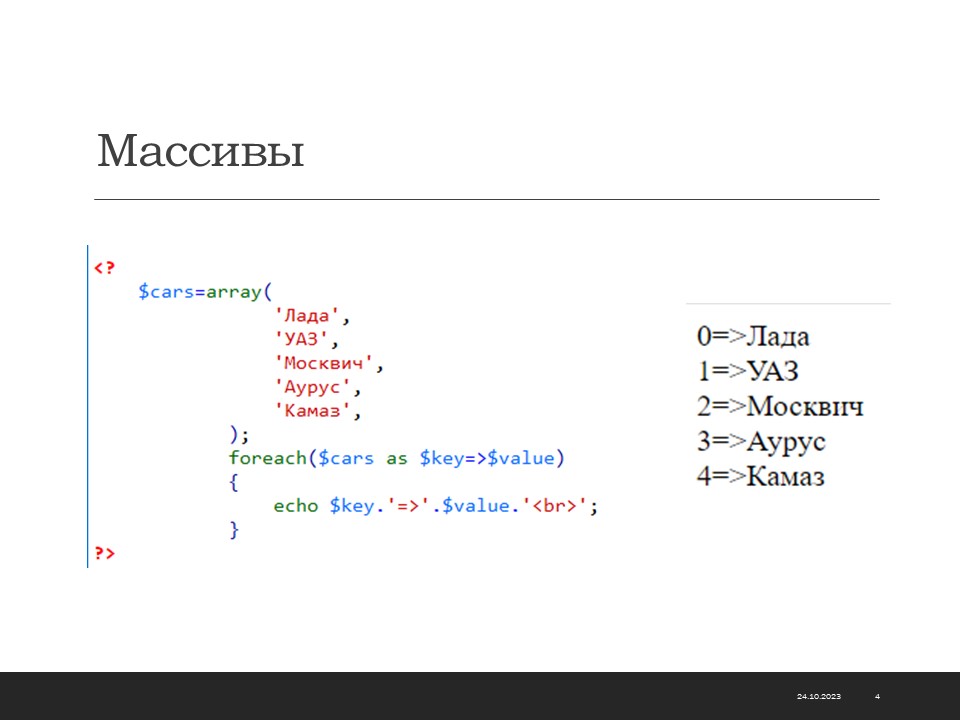Click the output line "4=>Камаз"
This screenshot has height=720, width=960.
[761, 476]
